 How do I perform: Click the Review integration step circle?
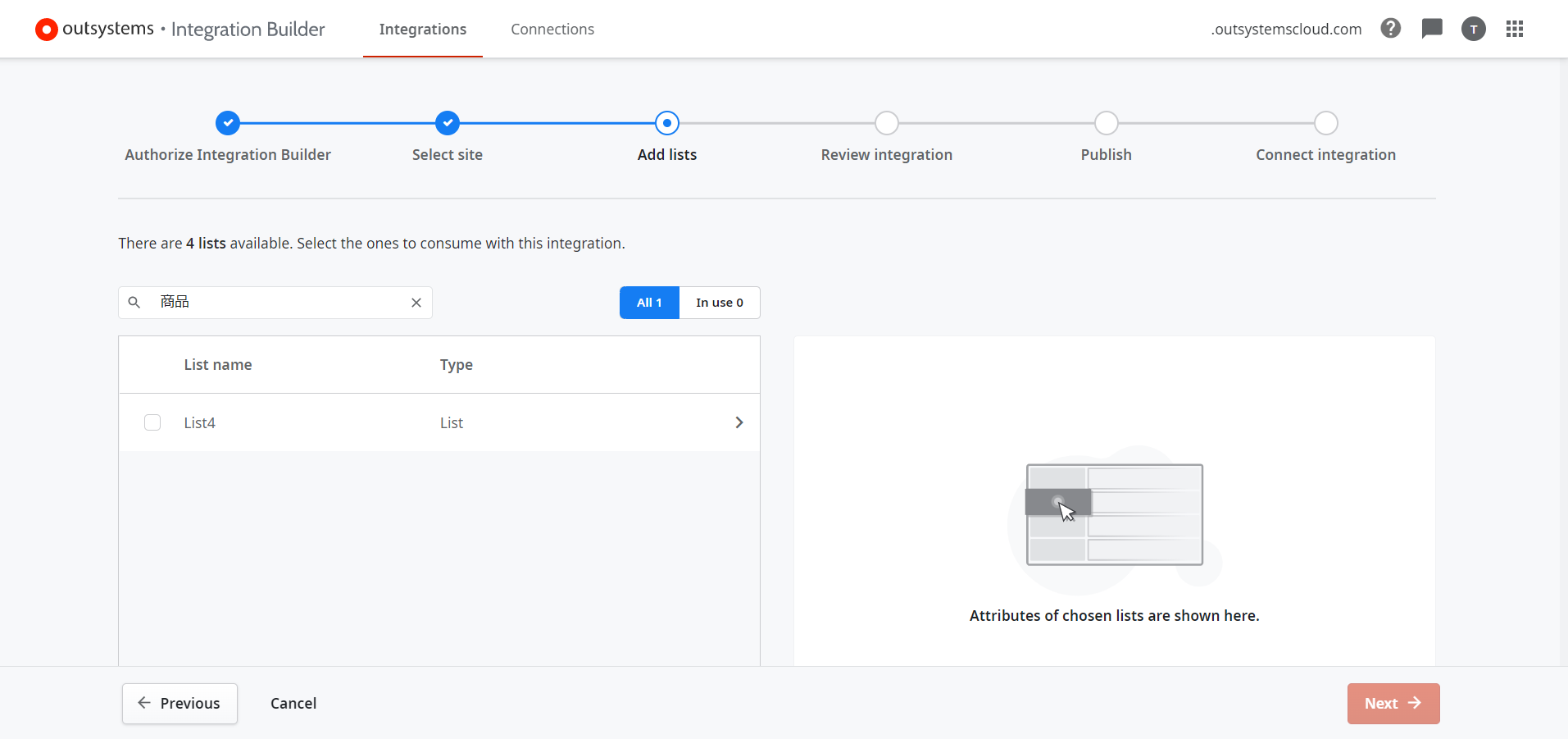coord(886,123)
